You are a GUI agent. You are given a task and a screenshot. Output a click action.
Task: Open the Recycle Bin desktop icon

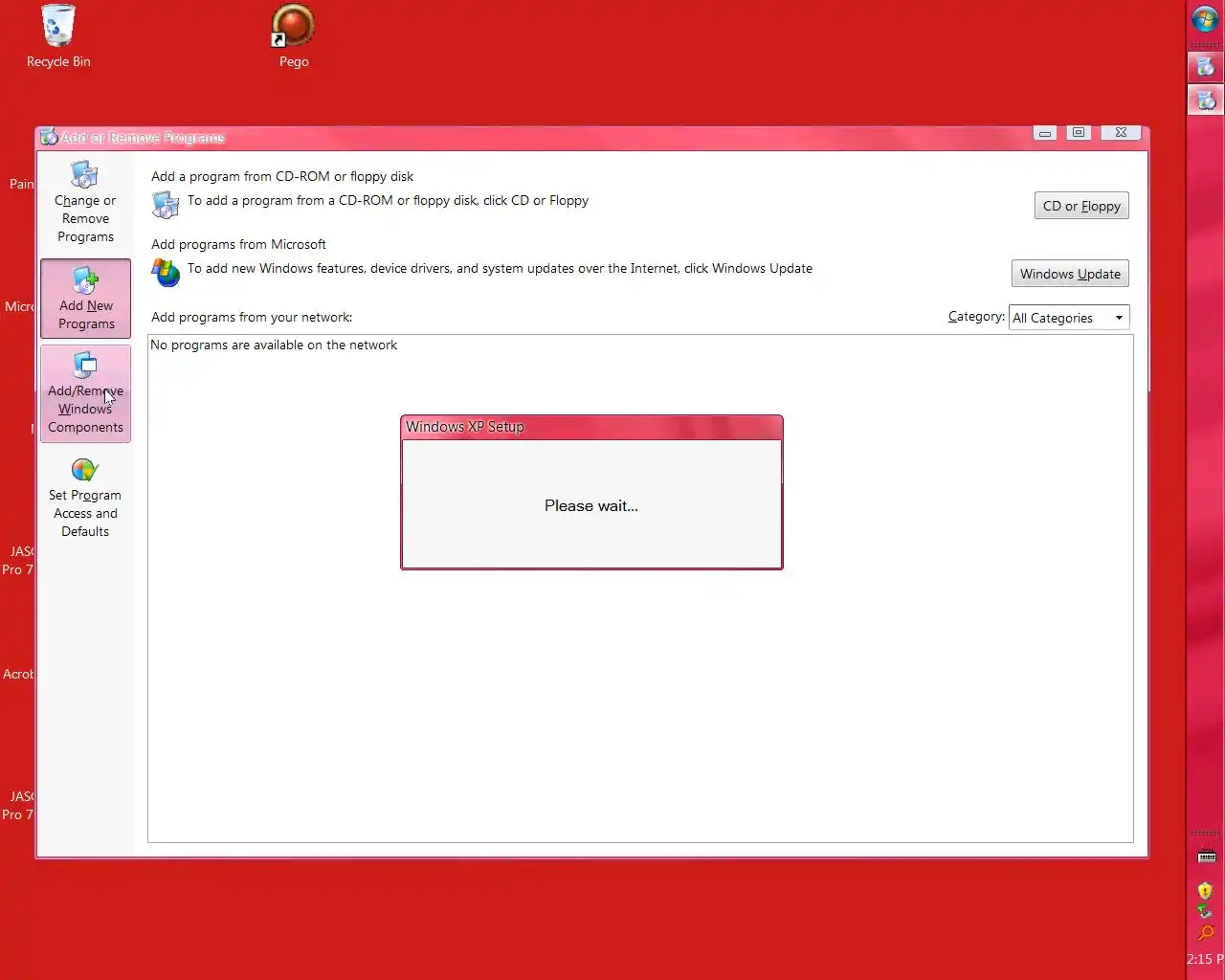click(x=57, y=38)
